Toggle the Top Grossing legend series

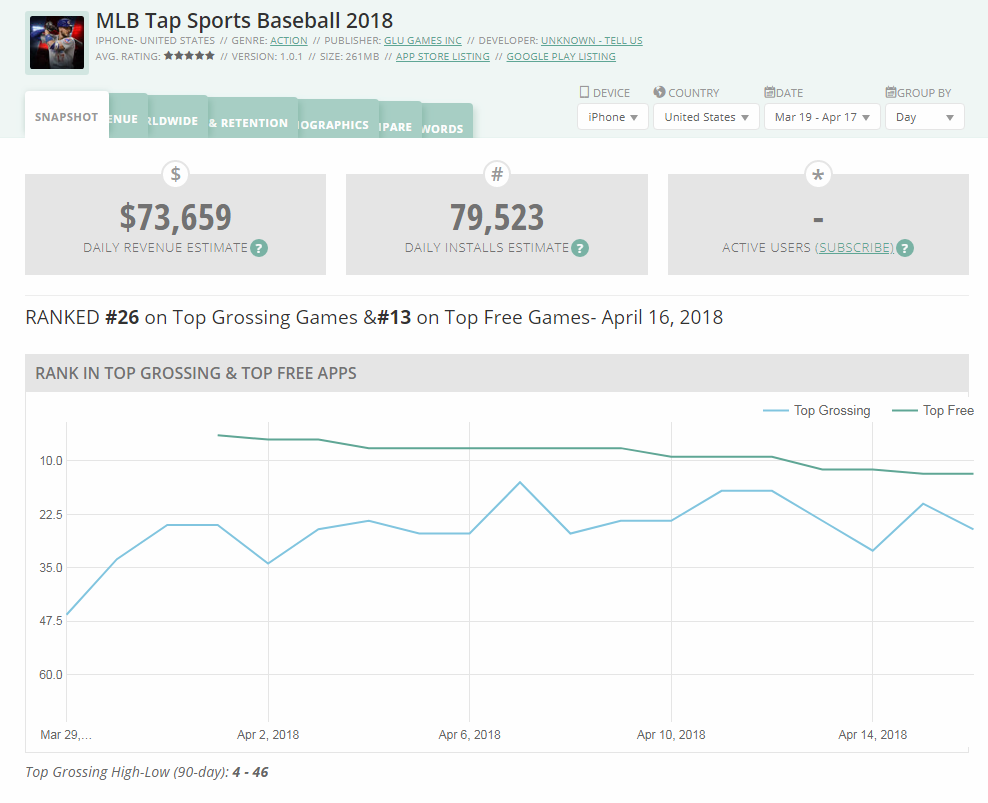[817, 410]
